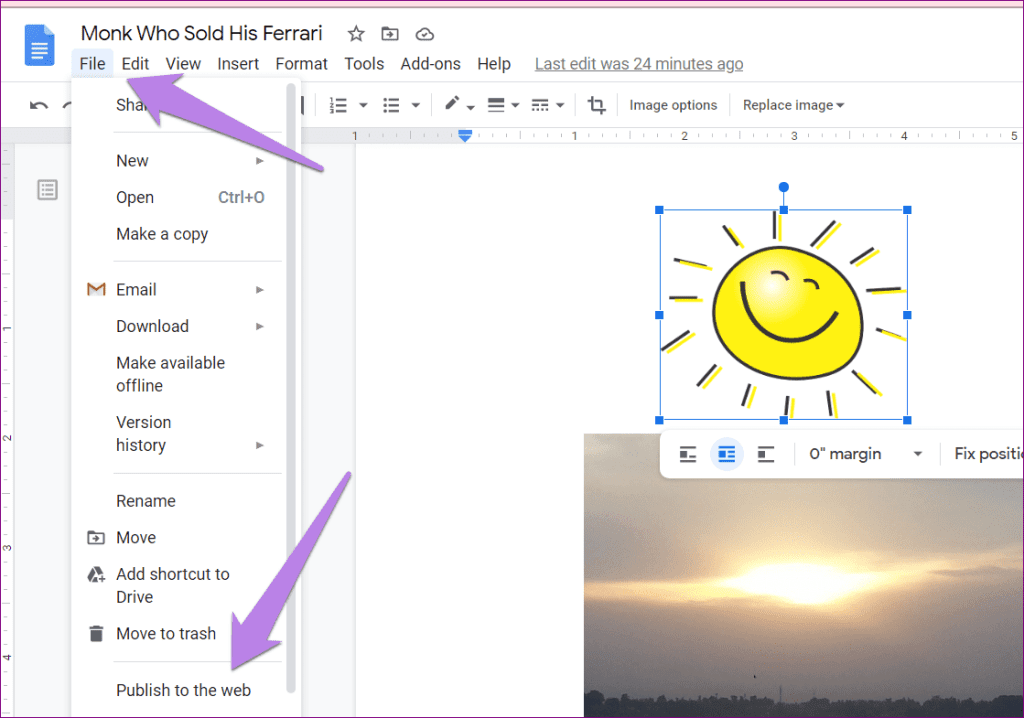
Task: Click the Move document folder icon
Action: pyautogui.click(x=389, y=33)
